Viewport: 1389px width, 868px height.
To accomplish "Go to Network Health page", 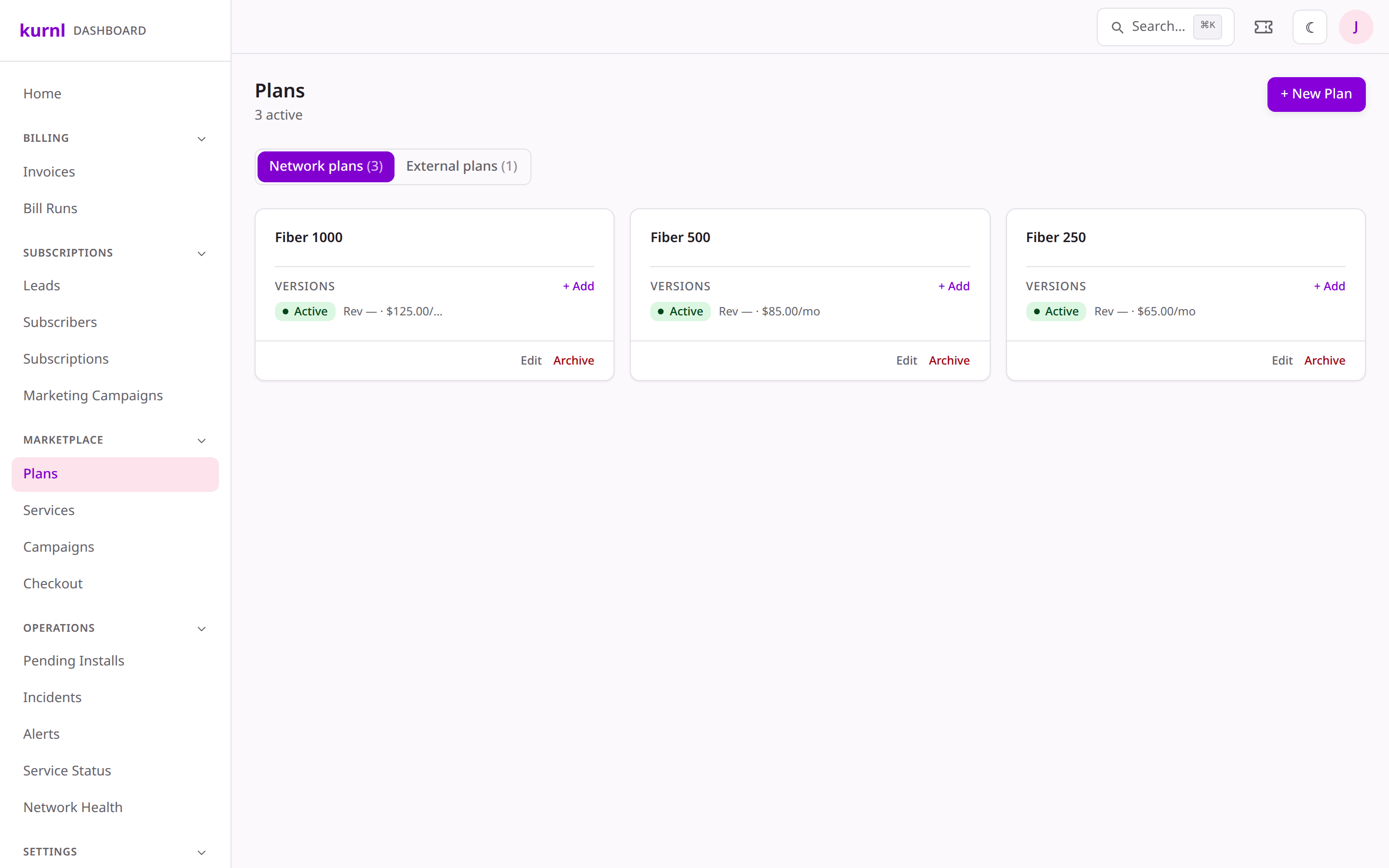I will pyautogui.click(x=73, y=807).
